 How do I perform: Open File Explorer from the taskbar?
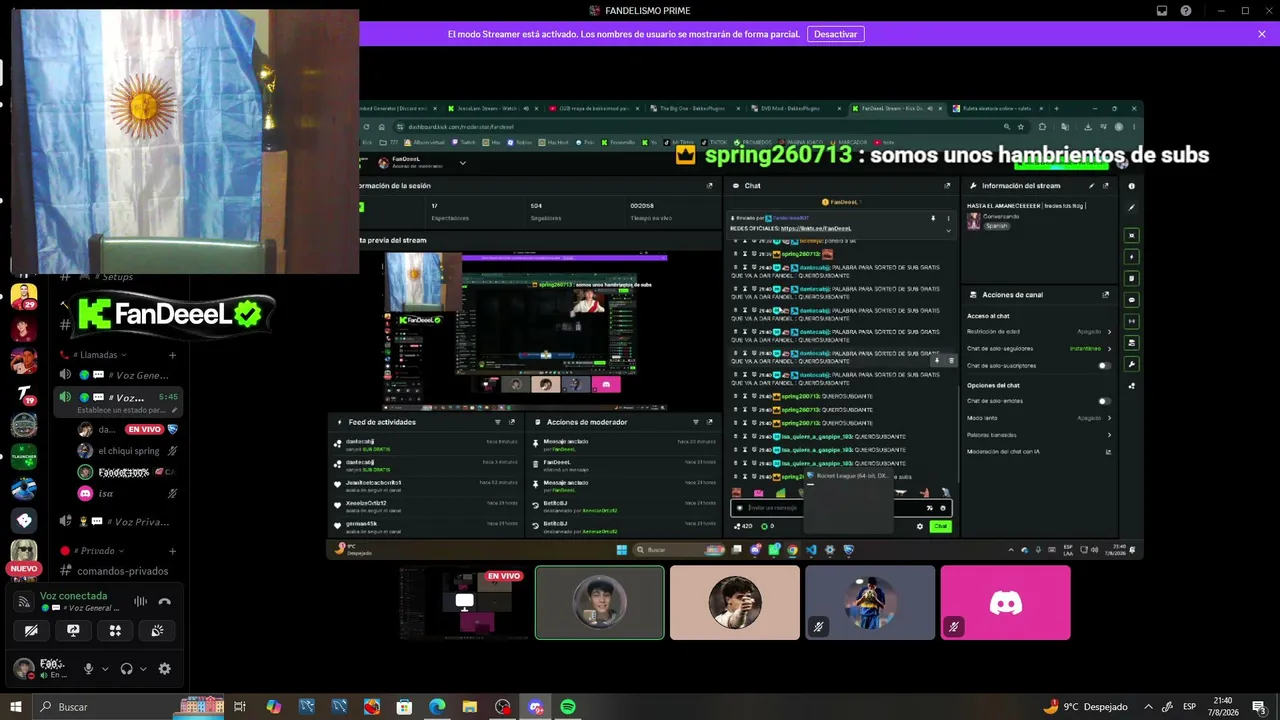[x=470, y=707]
